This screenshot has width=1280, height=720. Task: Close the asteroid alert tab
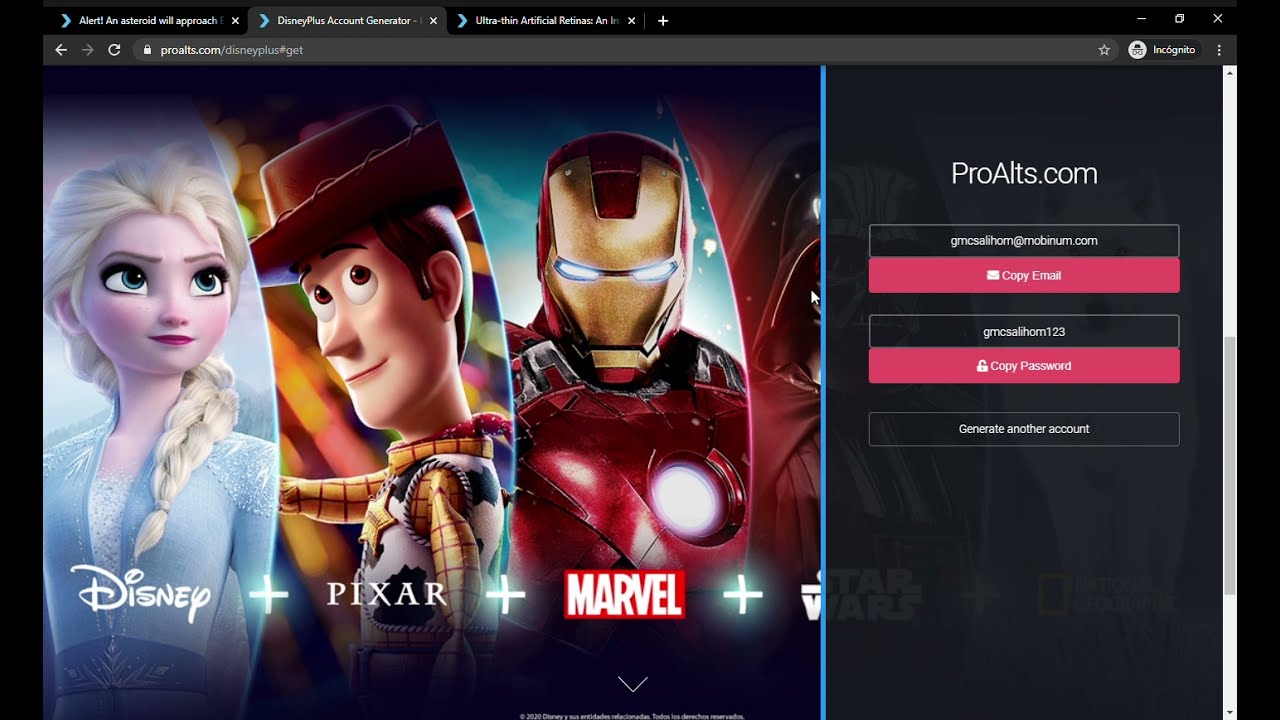click(x=235, y=20)
